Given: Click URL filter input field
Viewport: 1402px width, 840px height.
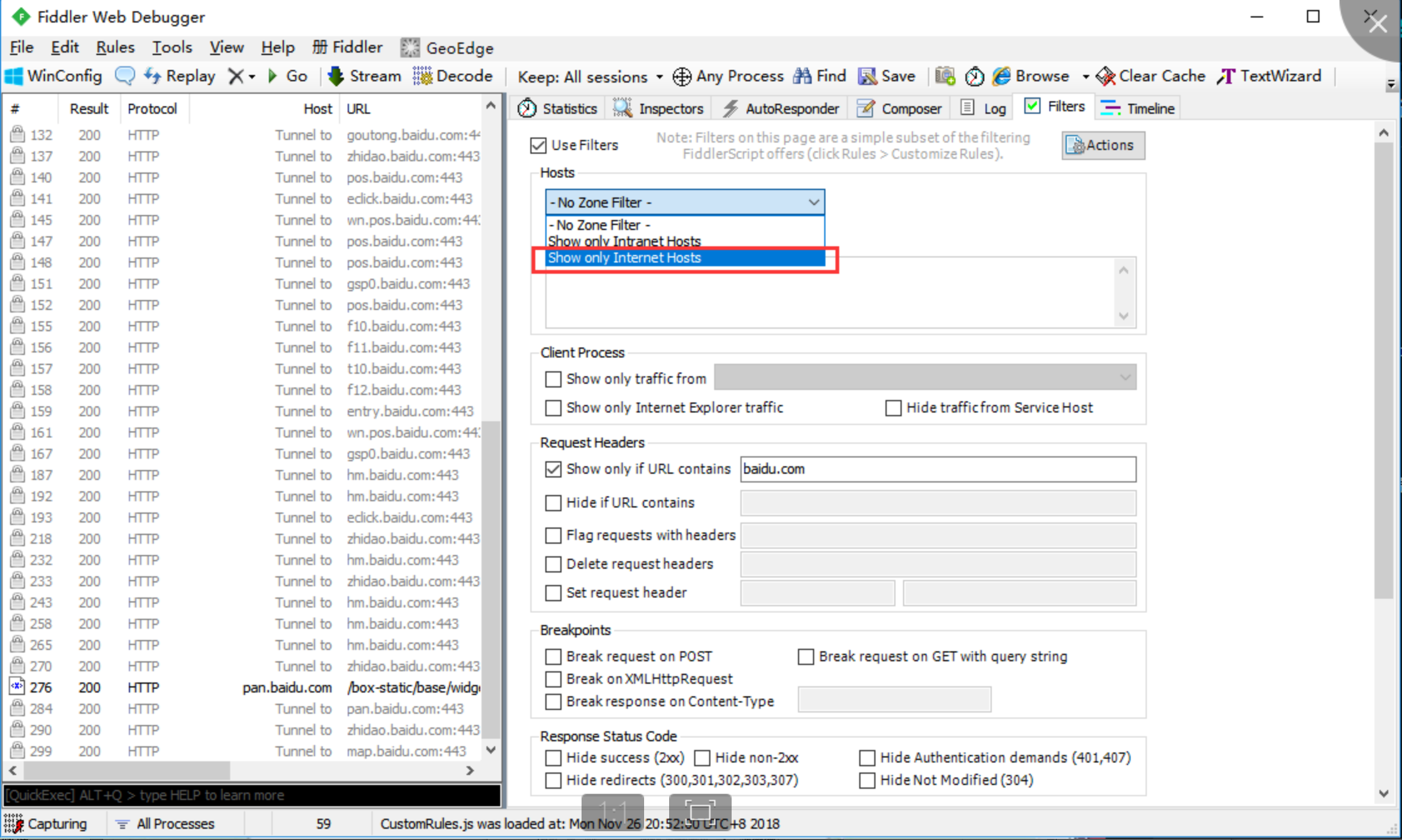Looking at the screenshot, I should coord(938,469).
